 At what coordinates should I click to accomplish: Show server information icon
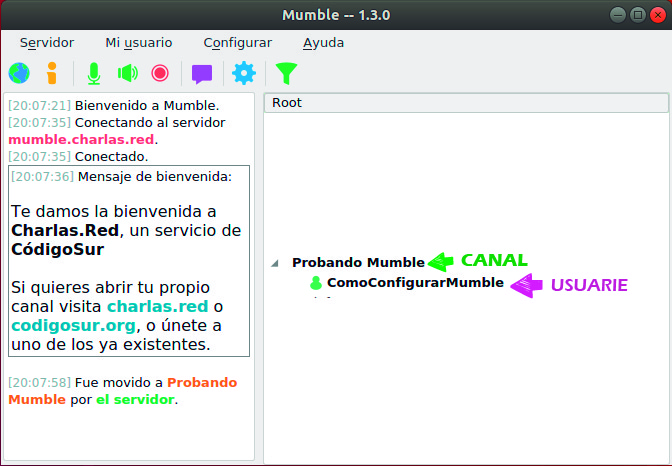[x=52, y=73]
